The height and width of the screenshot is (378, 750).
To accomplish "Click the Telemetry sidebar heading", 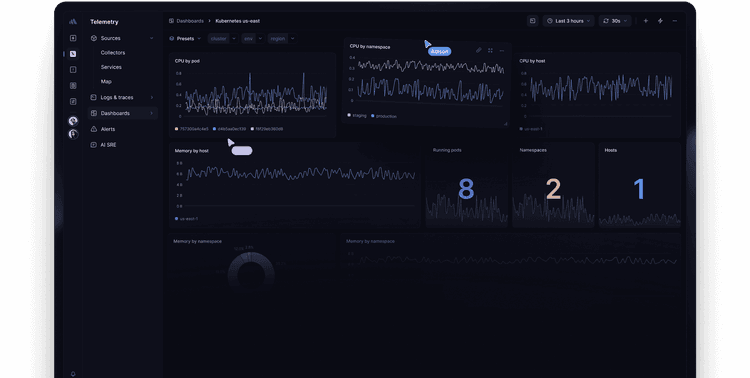I will [104, 22].
